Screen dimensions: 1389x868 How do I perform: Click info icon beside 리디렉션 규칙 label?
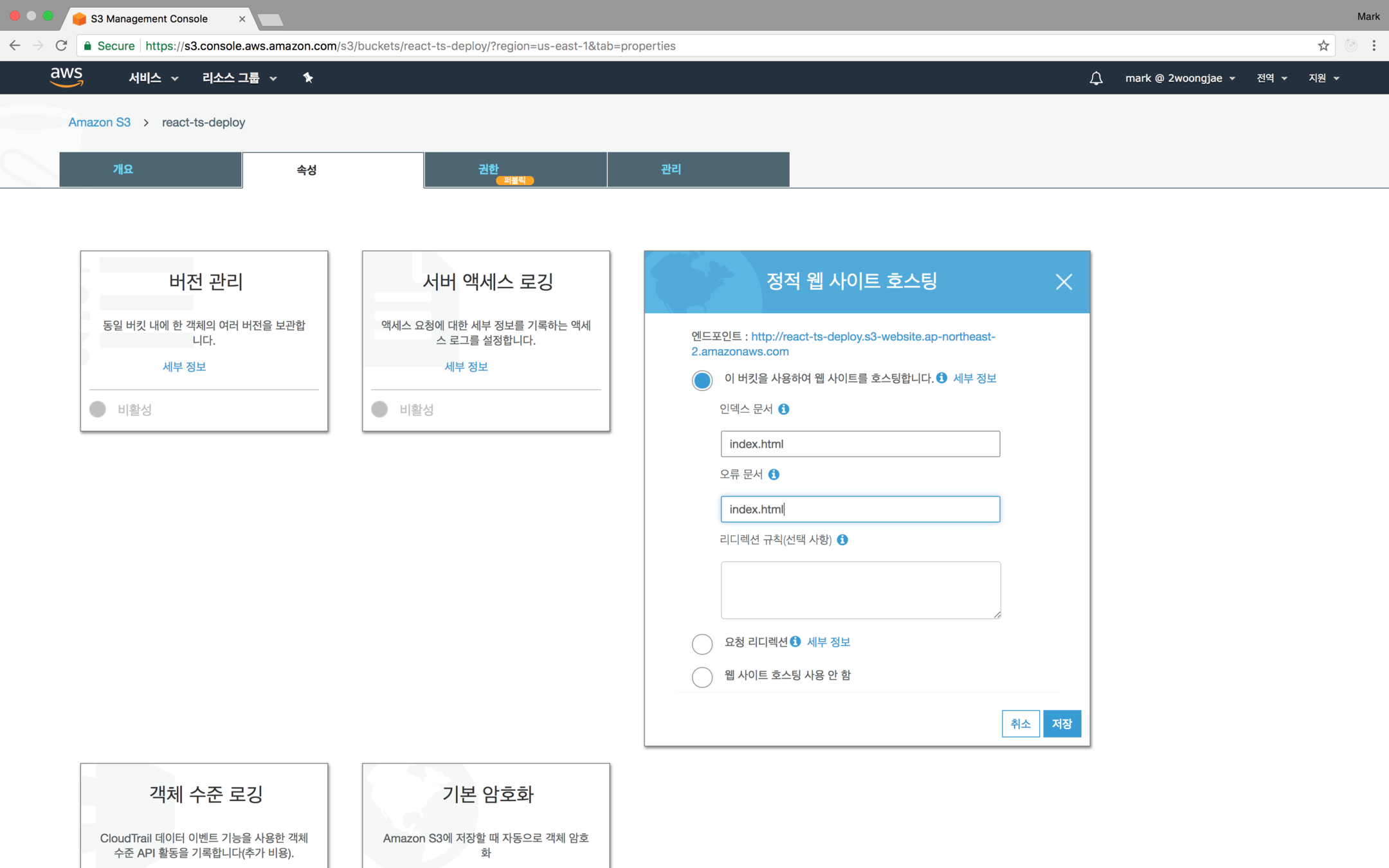(842, 539)
